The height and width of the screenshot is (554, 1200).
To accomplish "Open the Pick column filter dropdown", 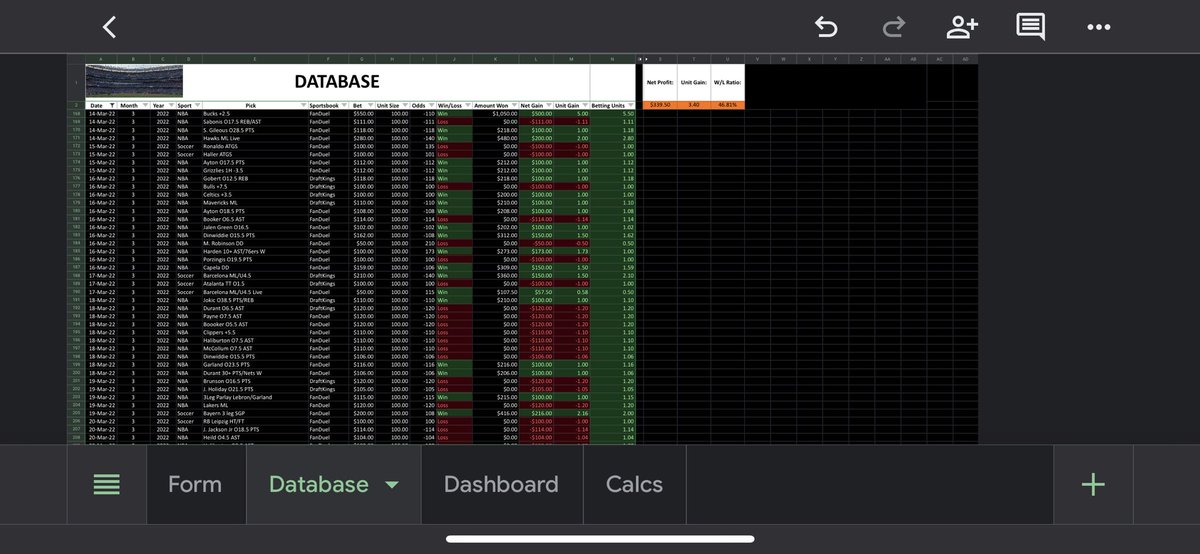I will 302,105.
